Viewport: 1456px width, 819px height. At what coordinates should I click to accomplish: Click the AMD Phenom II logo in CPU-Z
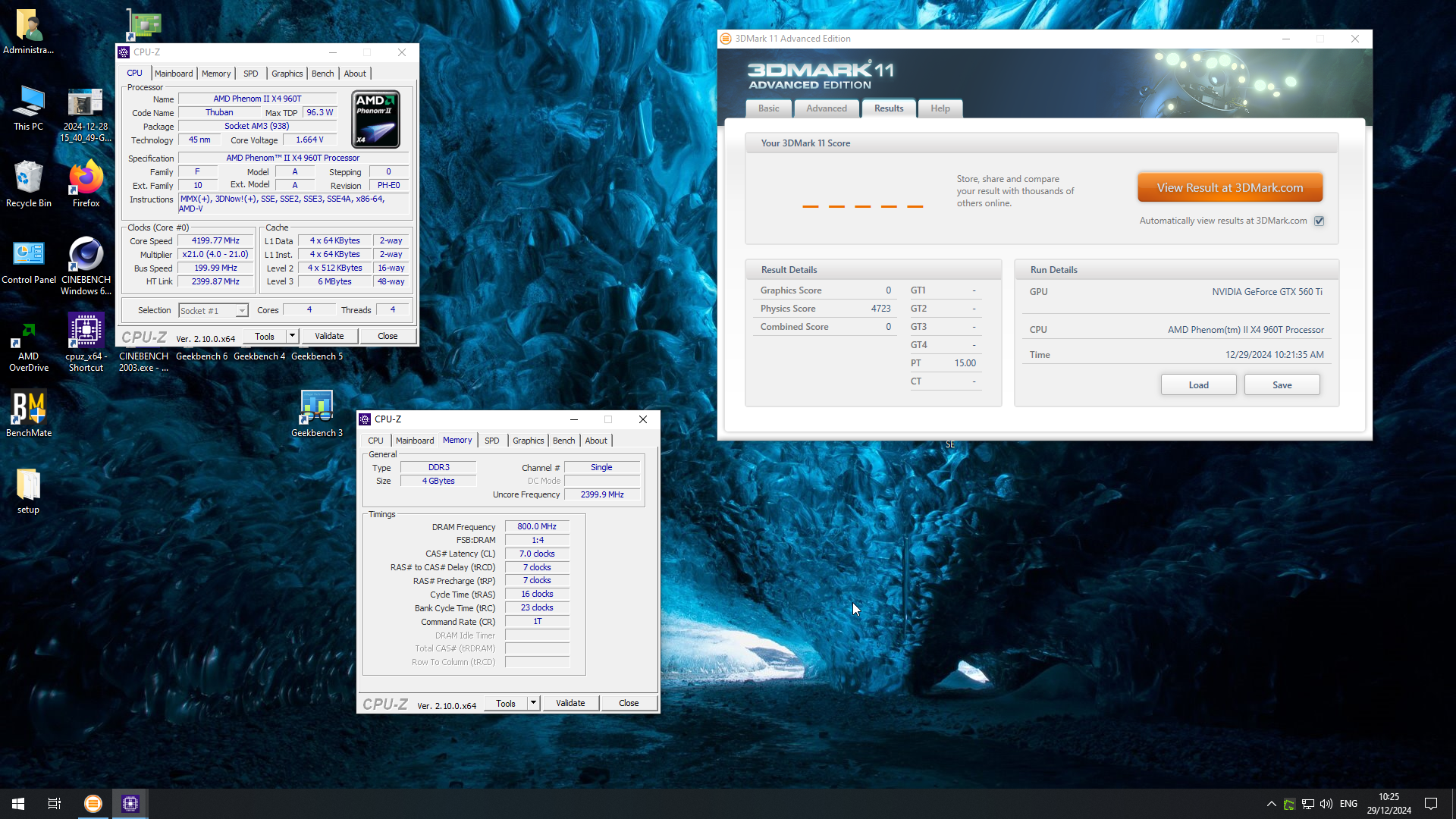[x=376, y=119]
